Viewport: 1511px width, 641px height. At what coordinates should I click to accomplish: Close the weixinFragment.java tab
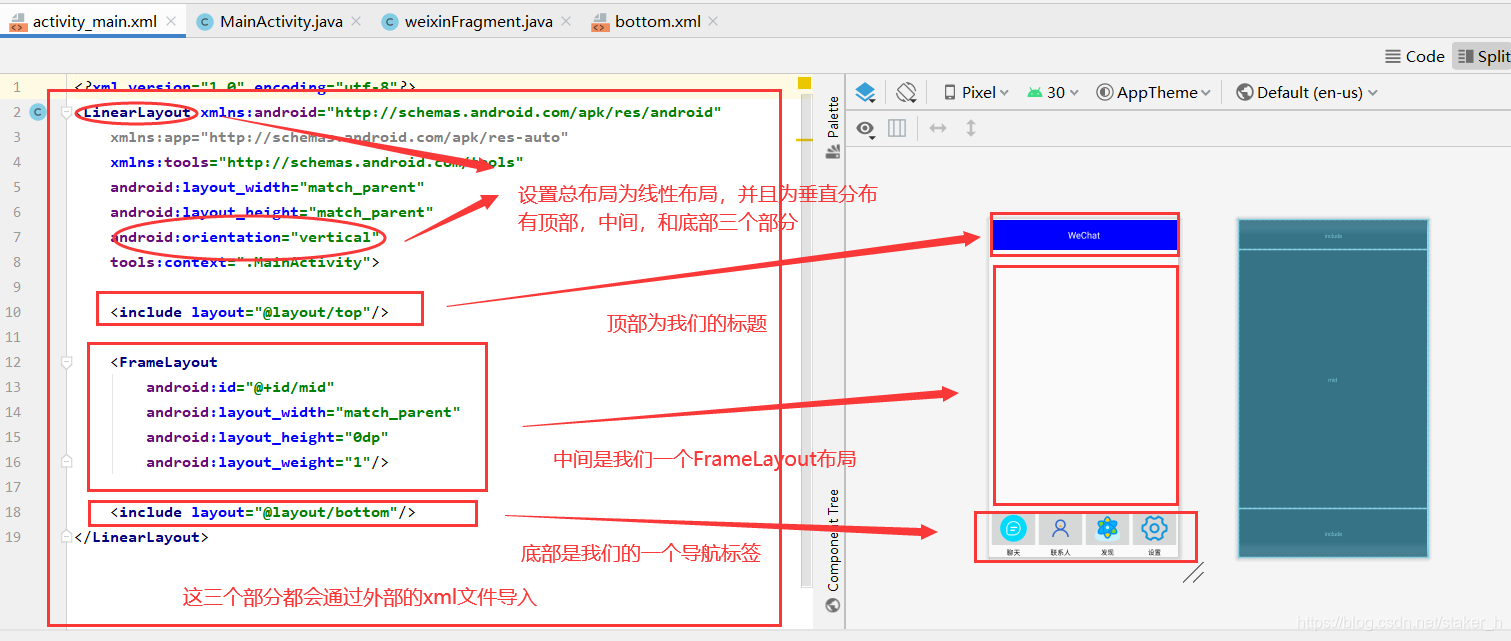(568, 21)
